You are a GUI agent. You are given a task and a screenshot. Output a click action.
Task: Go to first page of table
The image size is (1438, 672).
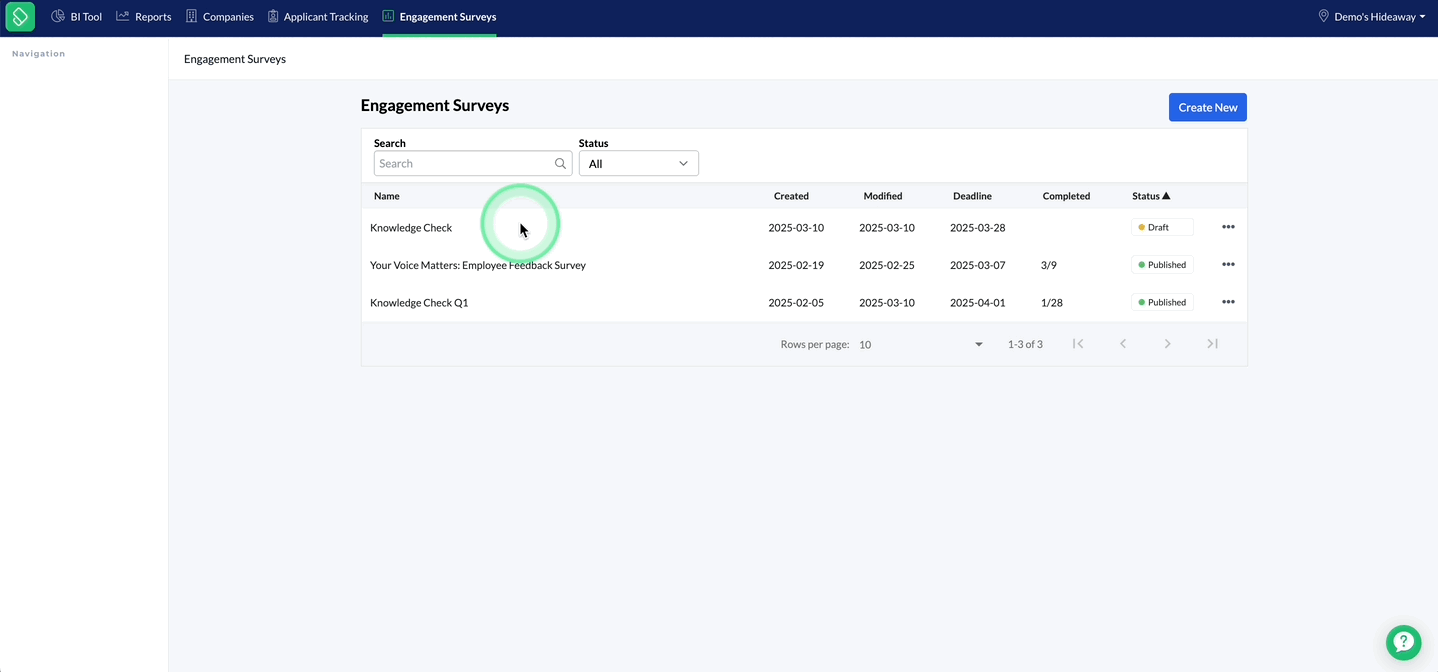point(1078,344)
